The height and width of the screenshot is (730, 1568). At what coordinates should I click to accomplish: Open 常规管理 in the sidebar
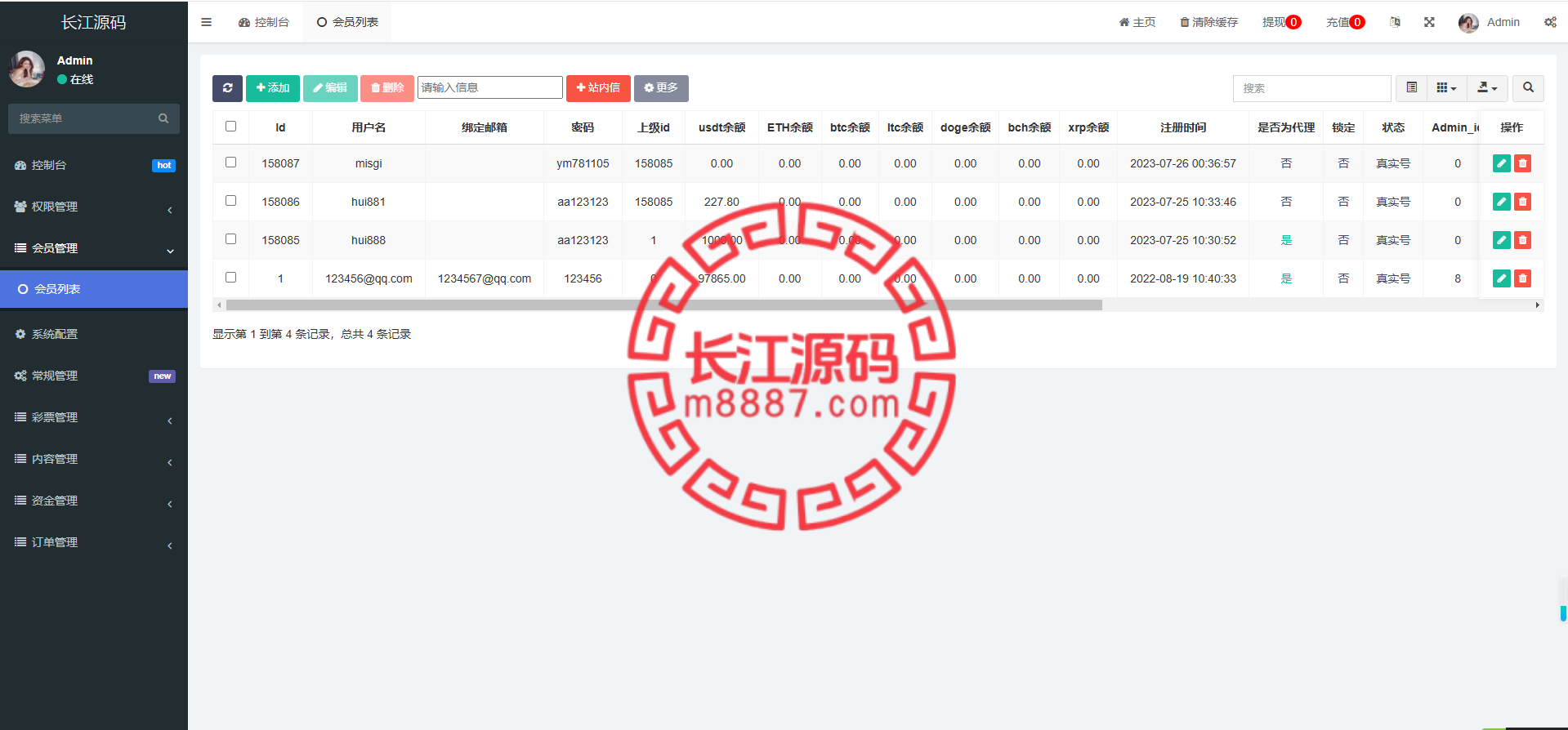click(94, 376)
